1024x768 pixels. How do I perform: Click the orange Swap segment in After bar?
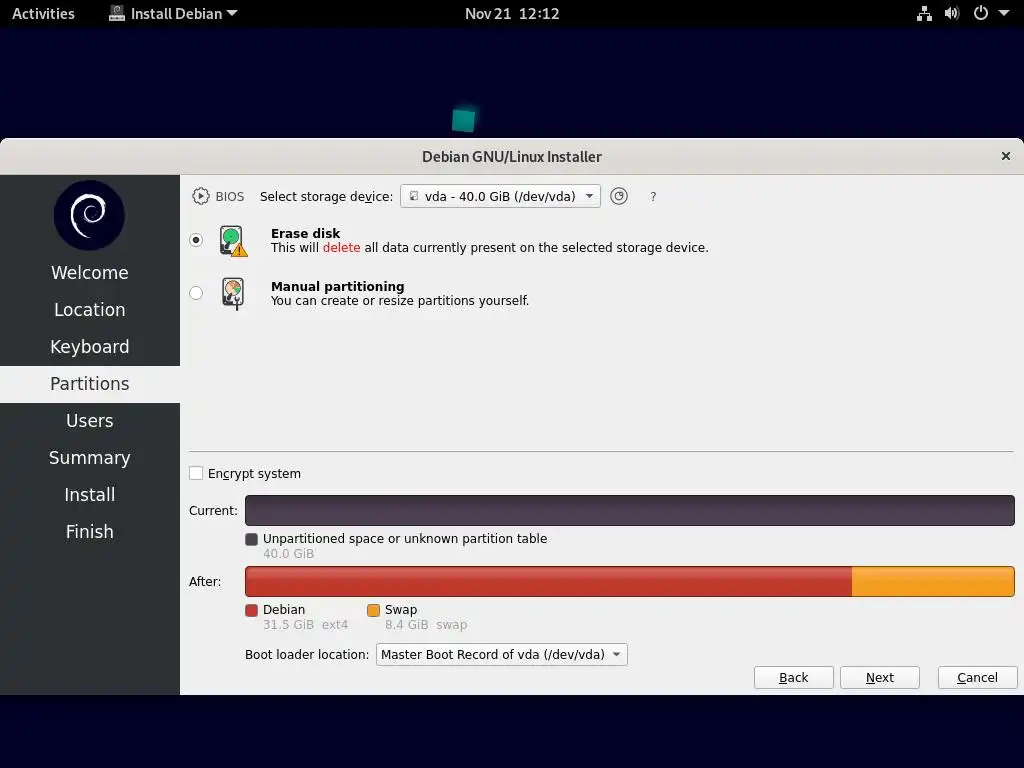click(933, 581)
